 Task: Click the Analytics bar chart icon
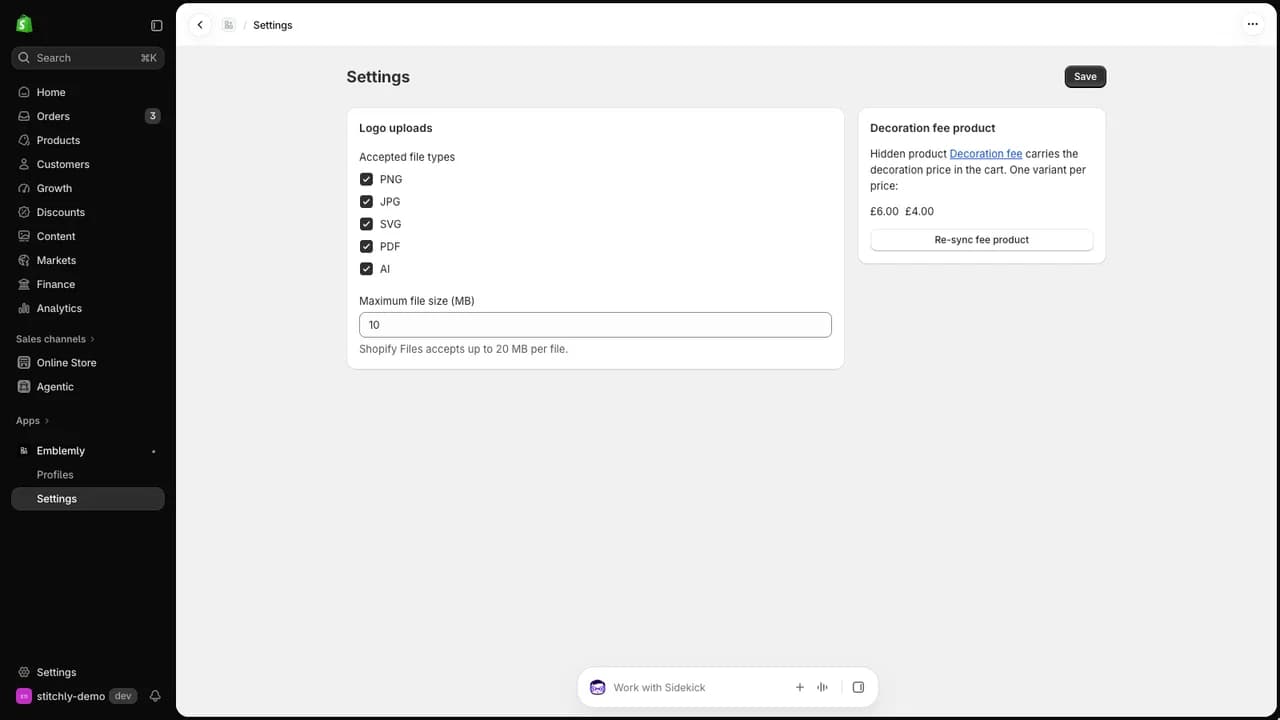point(24,308)
